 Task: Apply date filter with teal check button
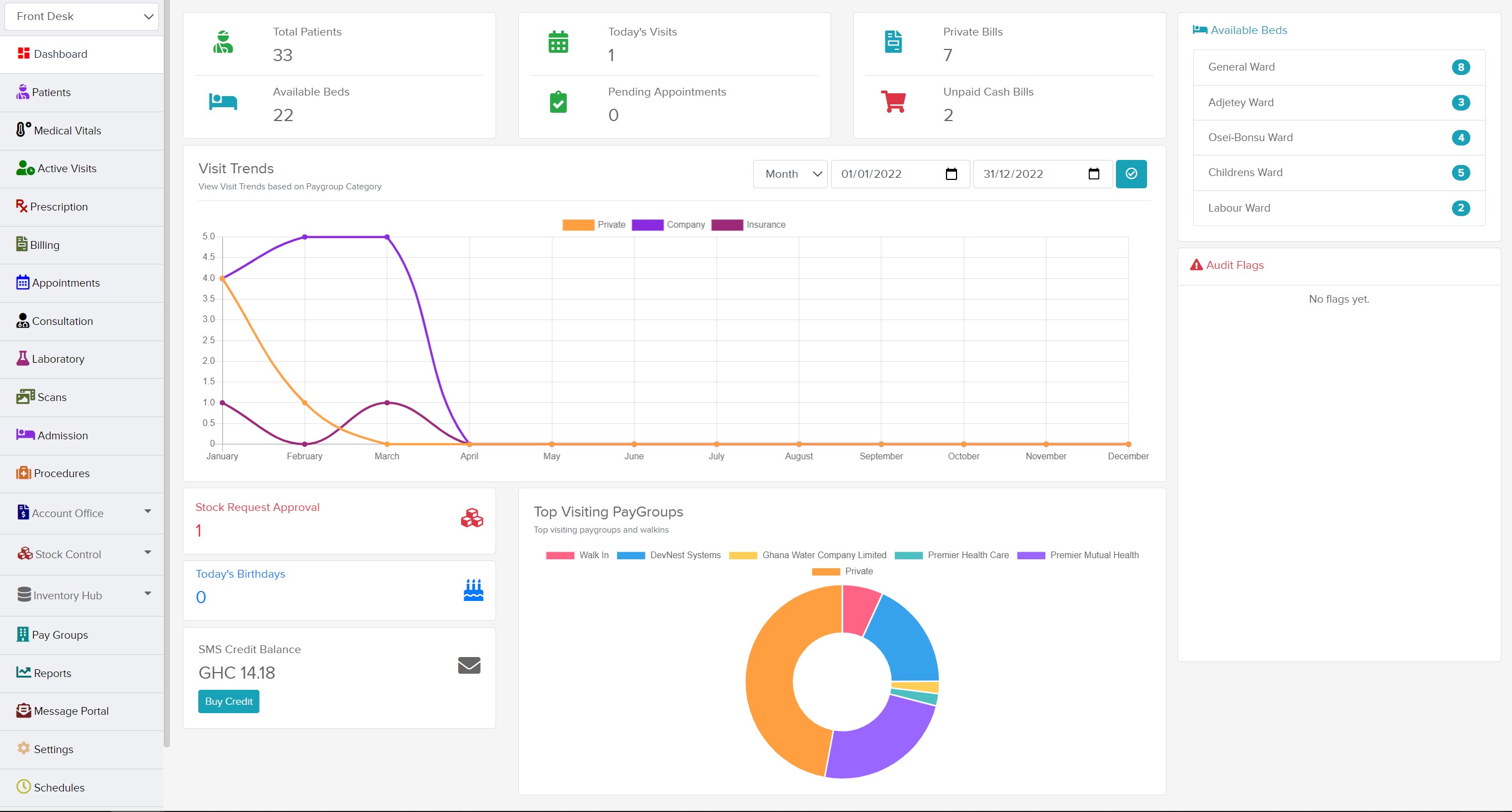coord(1131,174)
